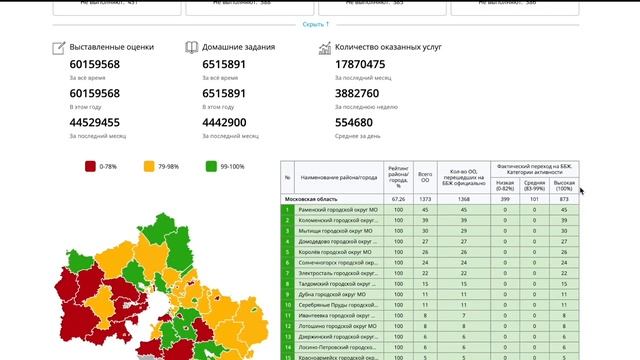Open Мытищи городской округ МО row
Screen dimensions: 640x360
[430, 231]
